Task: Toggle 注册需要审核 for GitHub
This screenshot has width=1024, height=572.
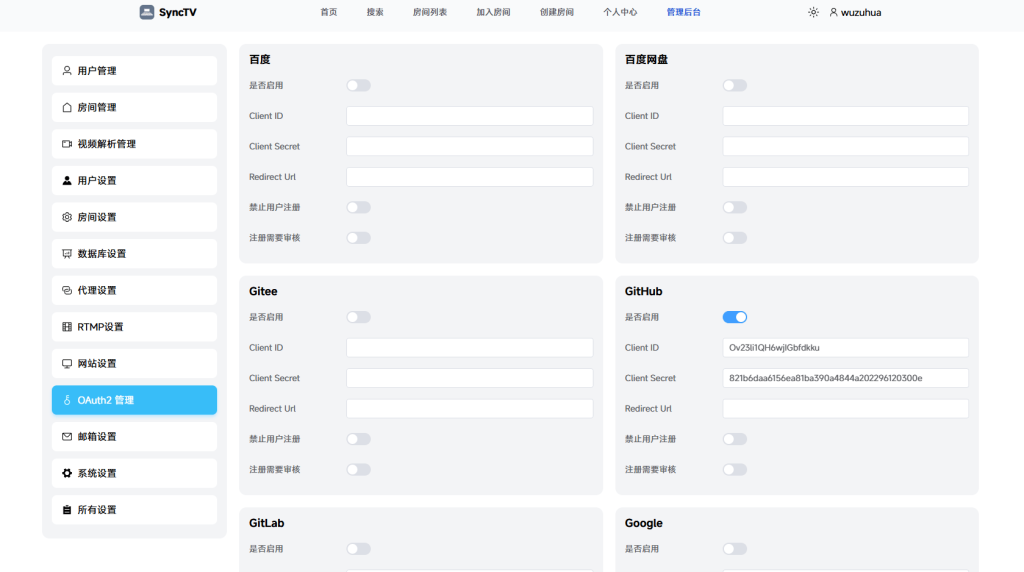Action: [x=735, y=469]
